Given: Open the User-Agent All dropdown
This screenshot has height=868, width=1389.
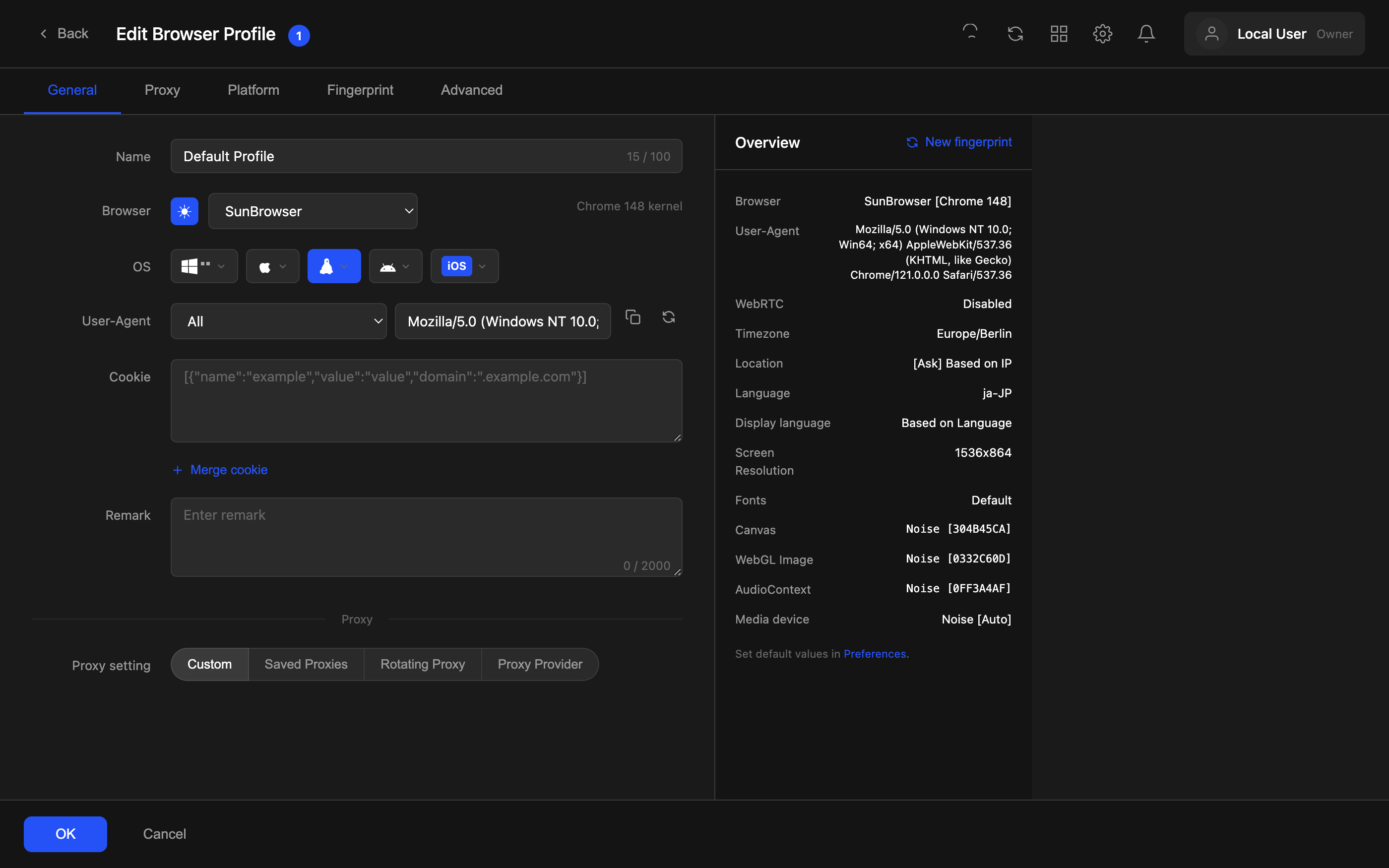Looking at the screenshot, I should [x=278, y=321].
